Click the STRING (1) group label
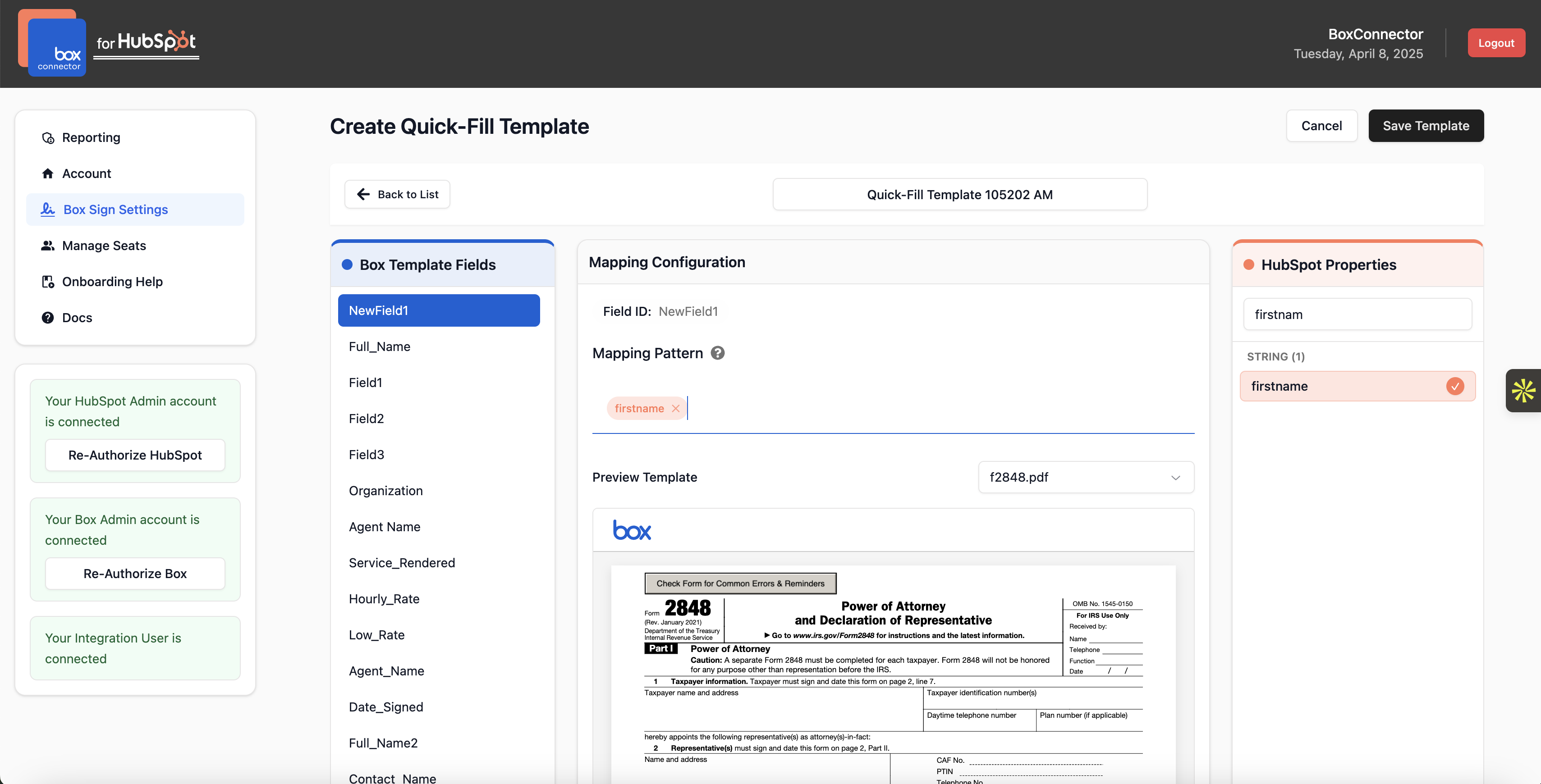1541x784 pixels. click(1275, 357)
